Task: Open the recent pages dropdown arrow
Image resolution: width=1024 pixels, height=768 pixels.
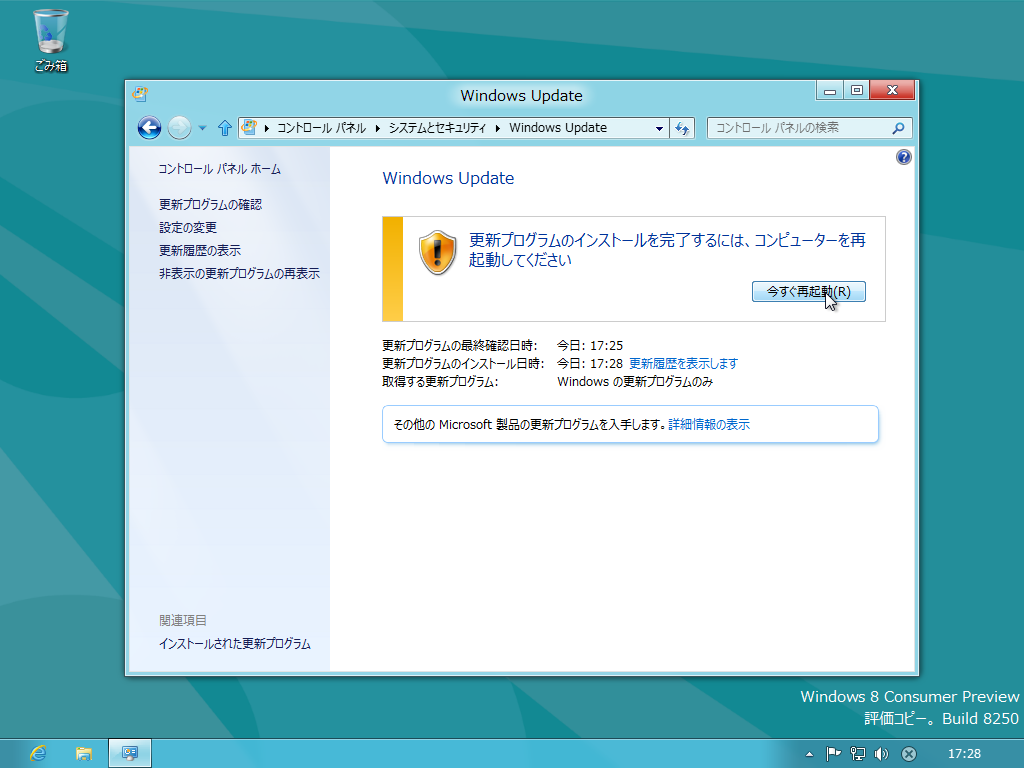Action: point(202,128)
